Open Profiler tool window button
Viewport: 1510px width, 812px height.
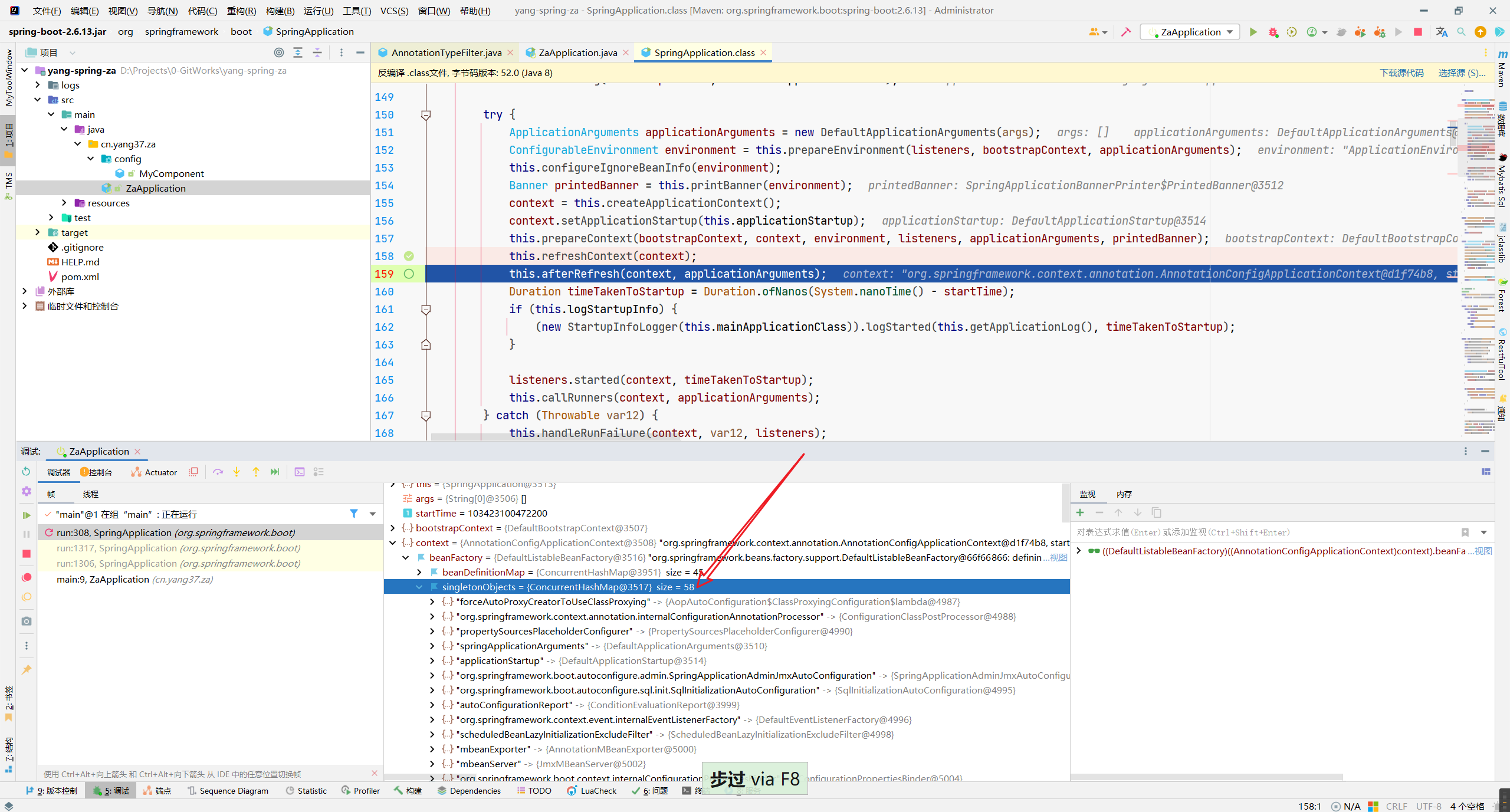[360, 791]
